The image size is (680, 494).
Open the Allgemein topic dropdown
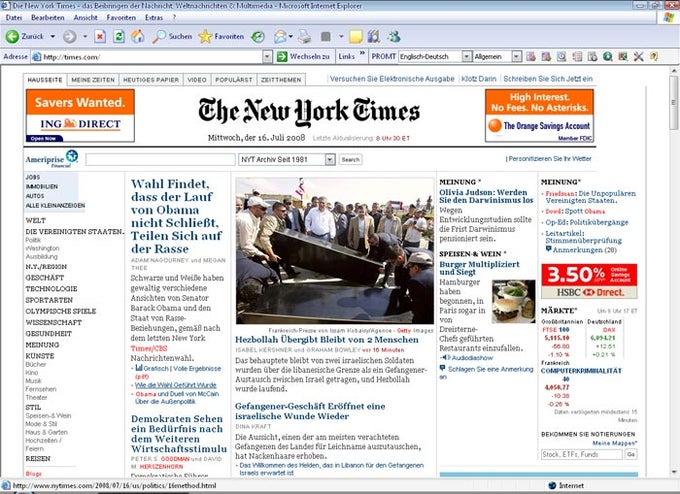(517, 56)
